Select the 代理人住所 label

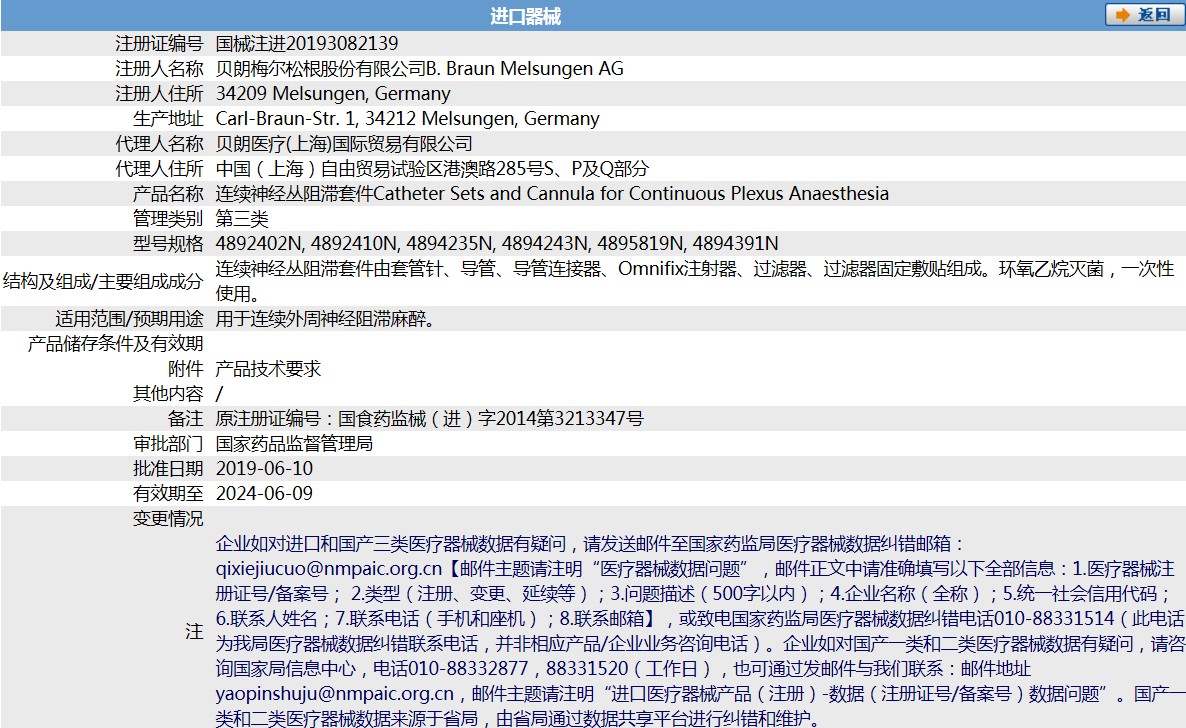point(159,168)
